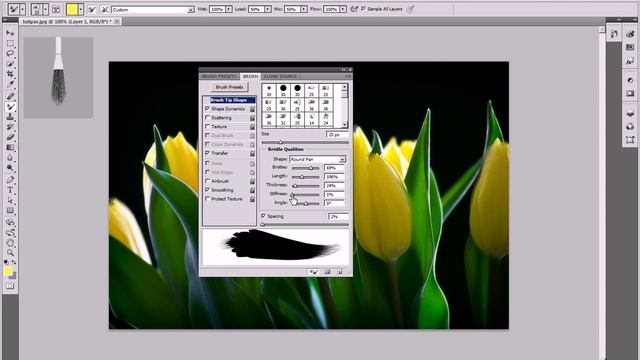Select the Pen tool

[x=10, y=180]
